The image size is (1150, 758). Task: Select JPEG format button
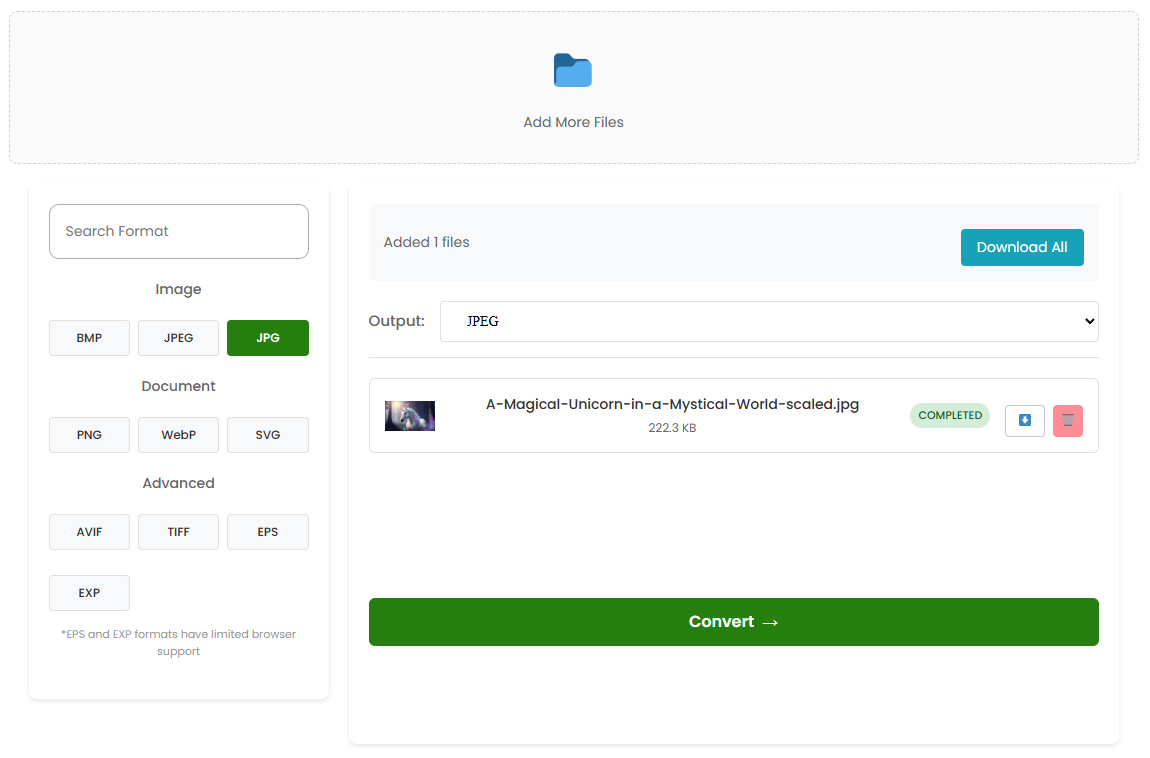tap(178, 338)
